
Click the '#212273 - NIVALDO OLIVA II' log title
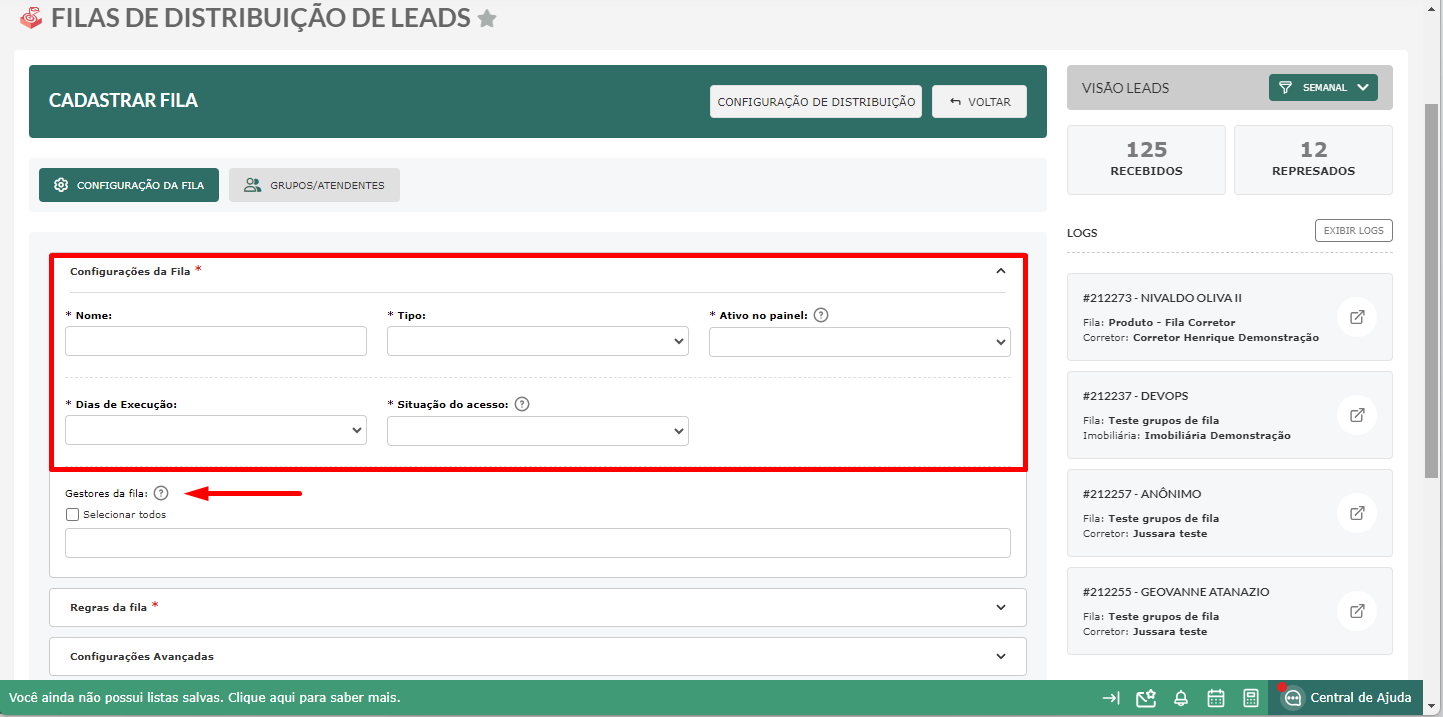[1162, 298]
